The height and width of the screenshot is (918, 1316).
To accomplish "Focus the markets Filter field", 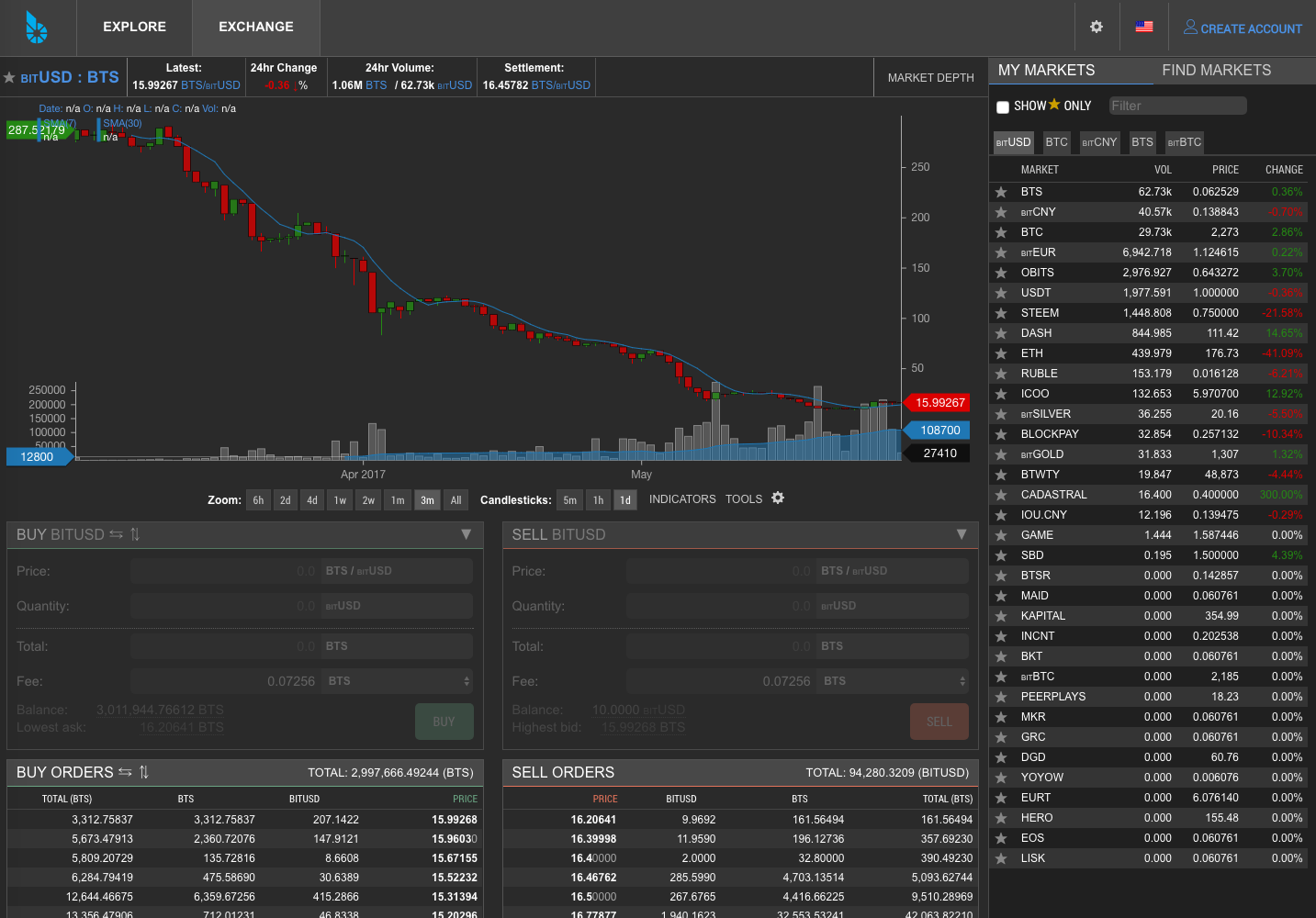I will tap(1177, 106).
